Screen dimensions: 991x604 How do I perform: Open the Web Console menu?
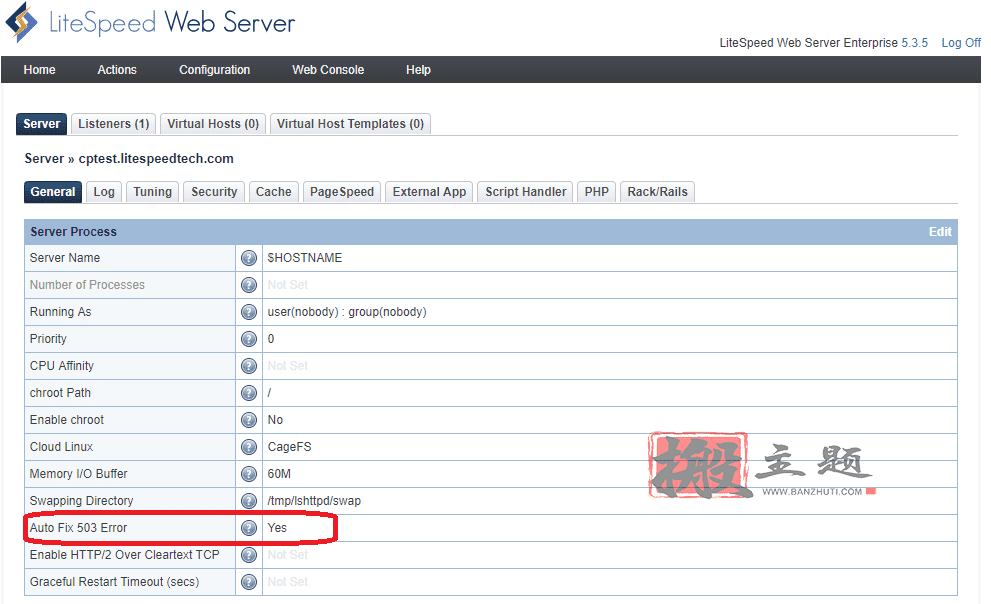(328, 69)
